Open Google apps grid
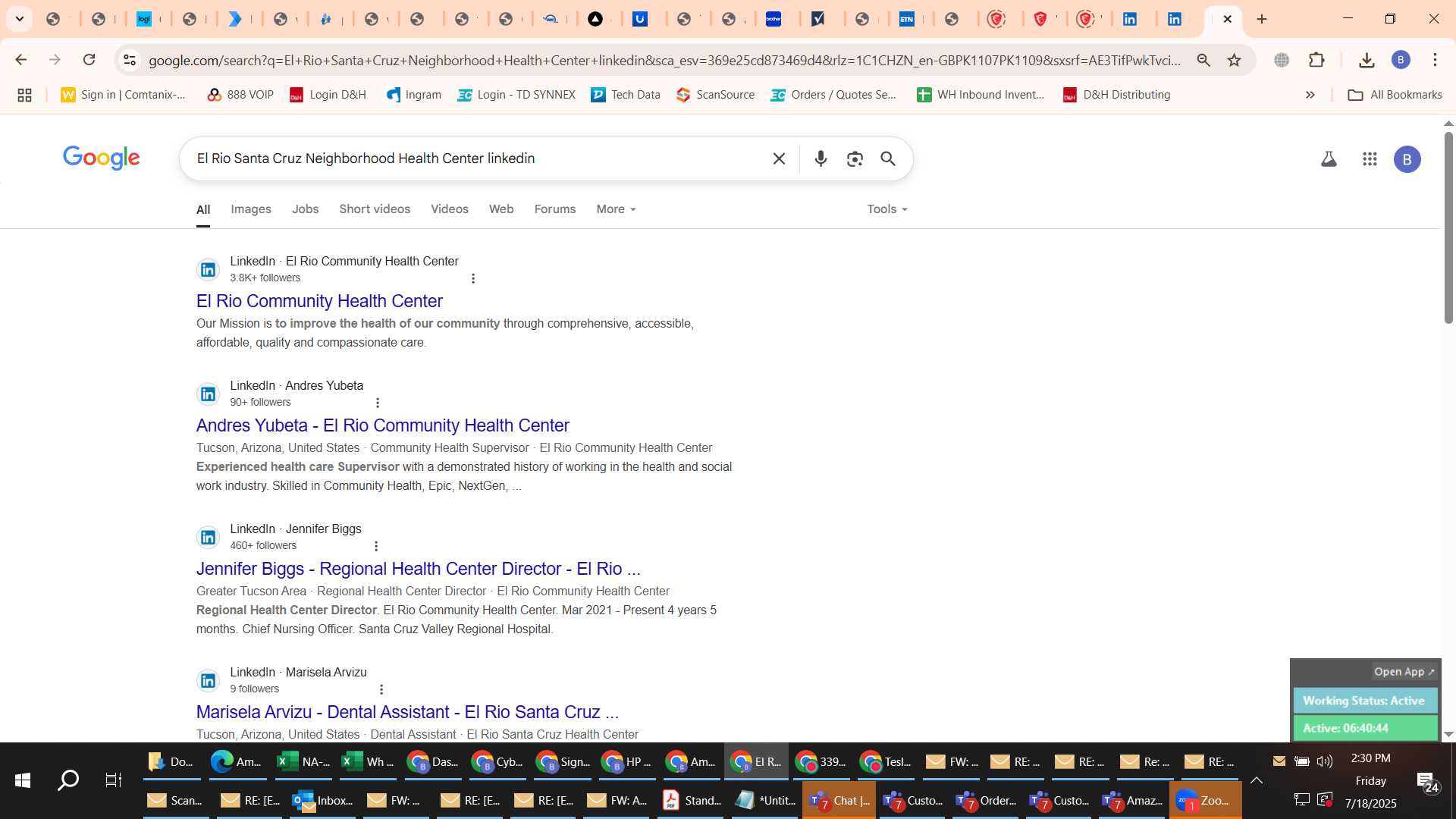1456x819 pixels. pos(1370,159)
